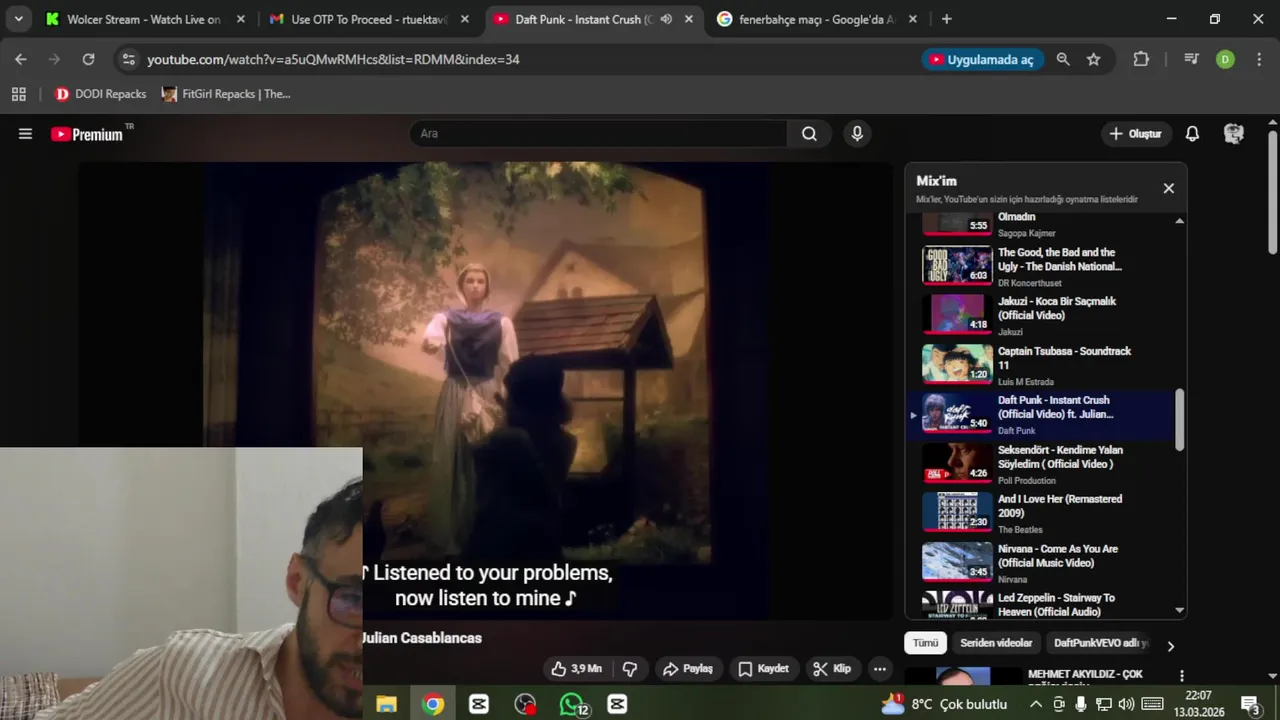Screen dimensions: 1280x720
Task: Select the Seriden videolar chip
Action: (996, 643)
